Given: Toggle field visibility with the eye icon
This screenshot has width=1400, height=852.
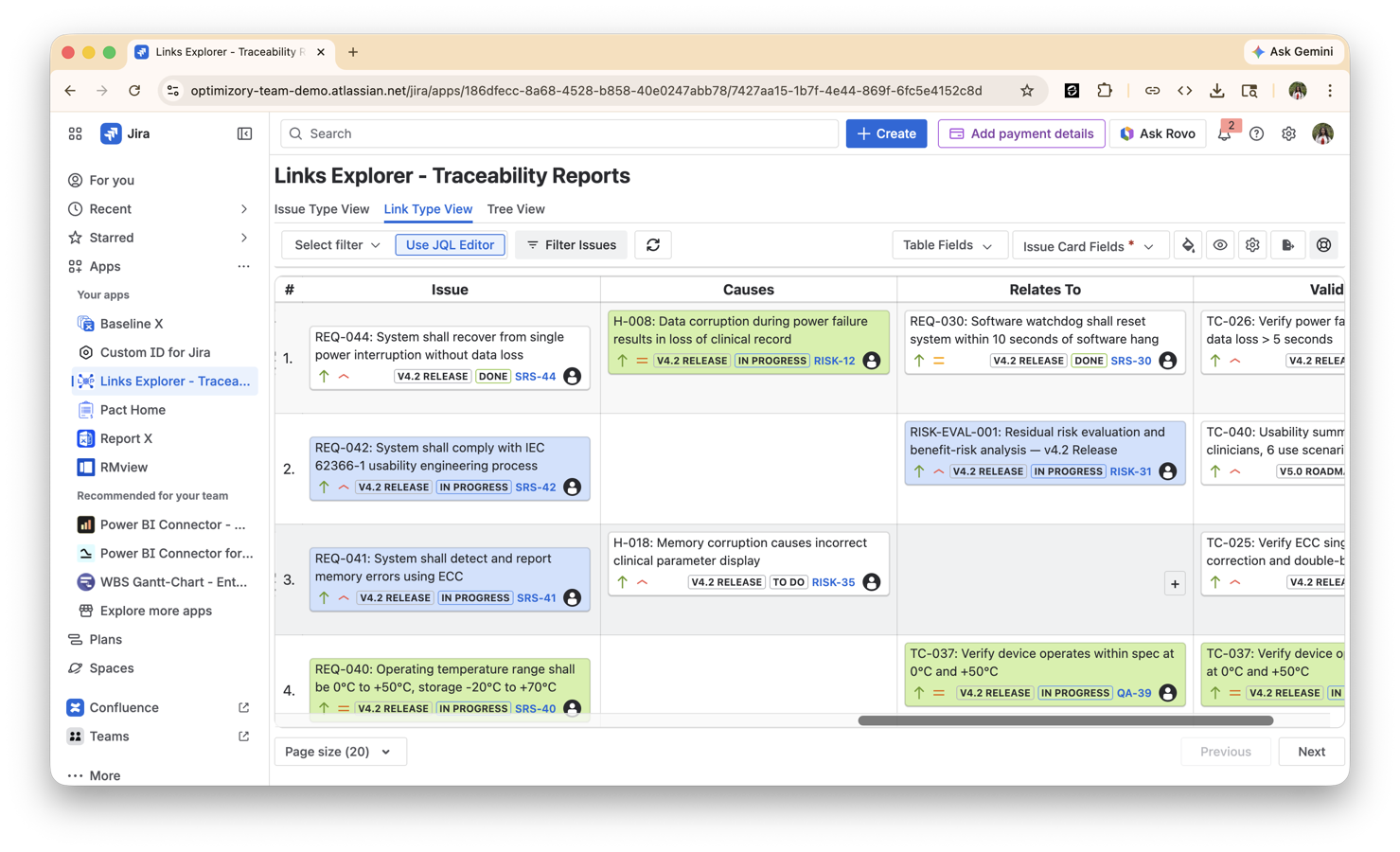Looking at the screenshot, I should click(x=1220, y=244).
